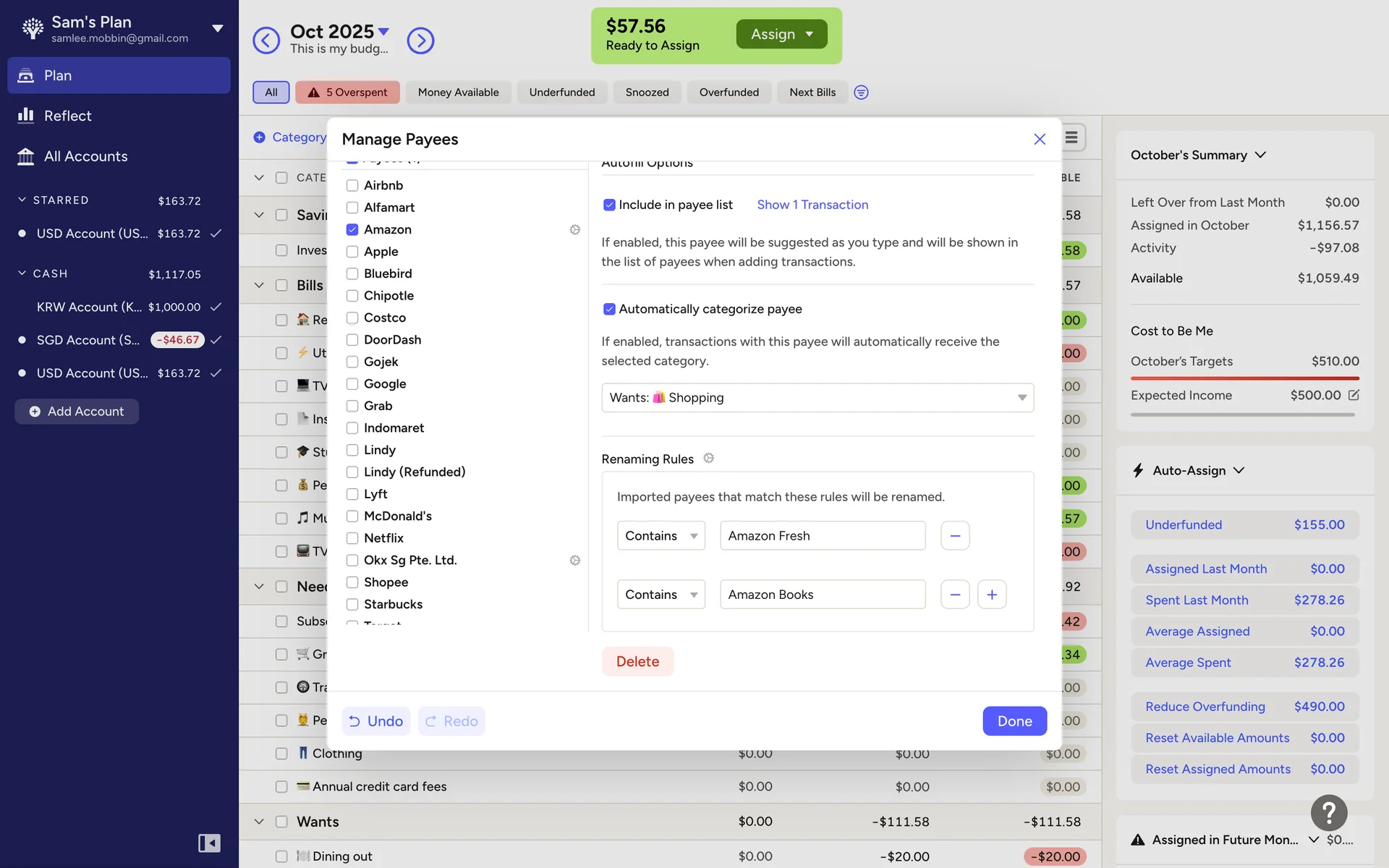Filter by the 5 Overspent tab
The image size is (1389, 868).
[x=347, y=92]
